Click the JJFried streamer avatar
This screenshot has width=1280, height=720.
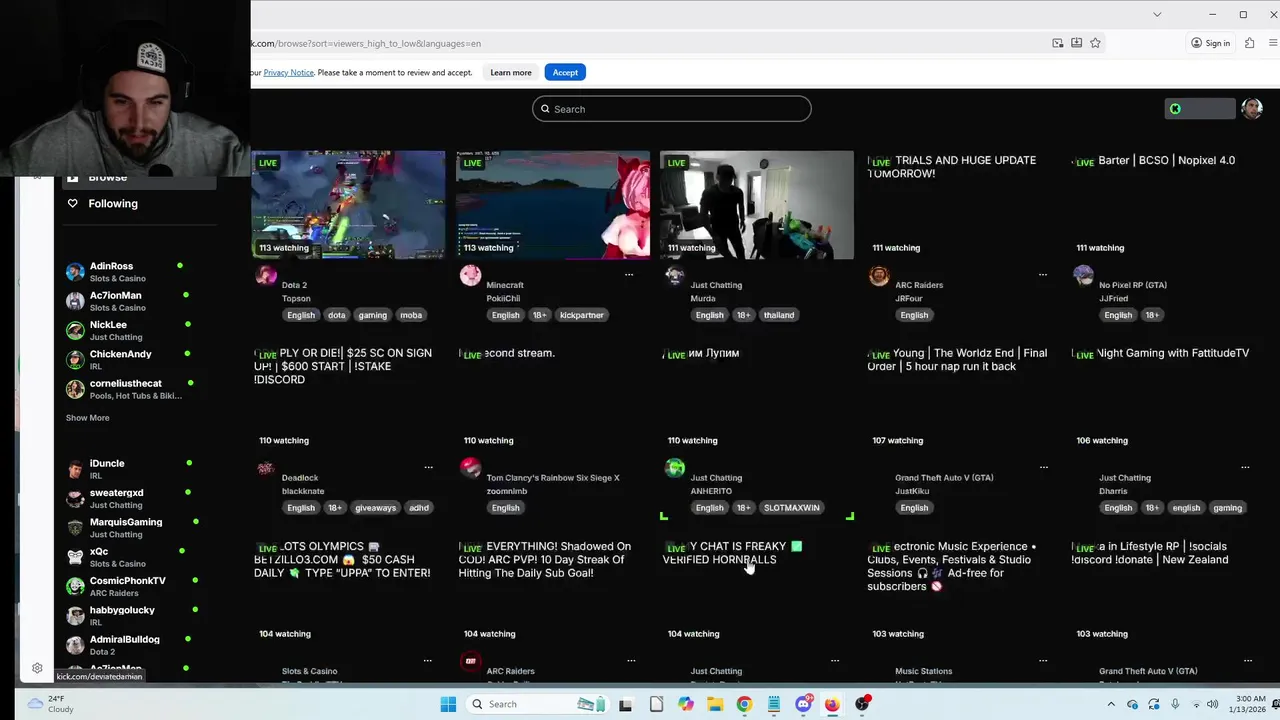click(1083, 275)
